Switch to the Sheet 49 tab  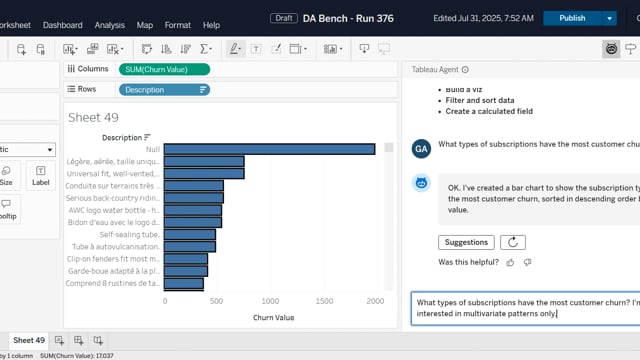[x=29, y=340]
